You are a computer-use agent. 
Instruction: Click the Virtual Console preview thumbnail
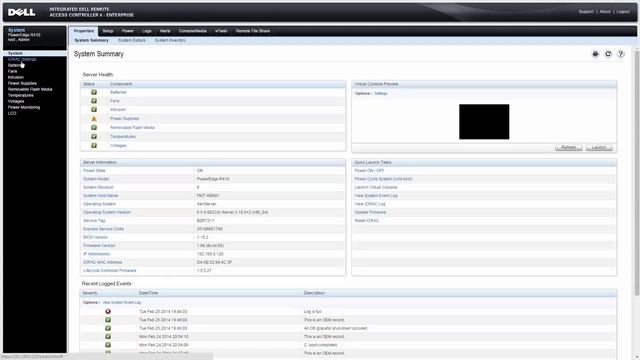(484, 122)
